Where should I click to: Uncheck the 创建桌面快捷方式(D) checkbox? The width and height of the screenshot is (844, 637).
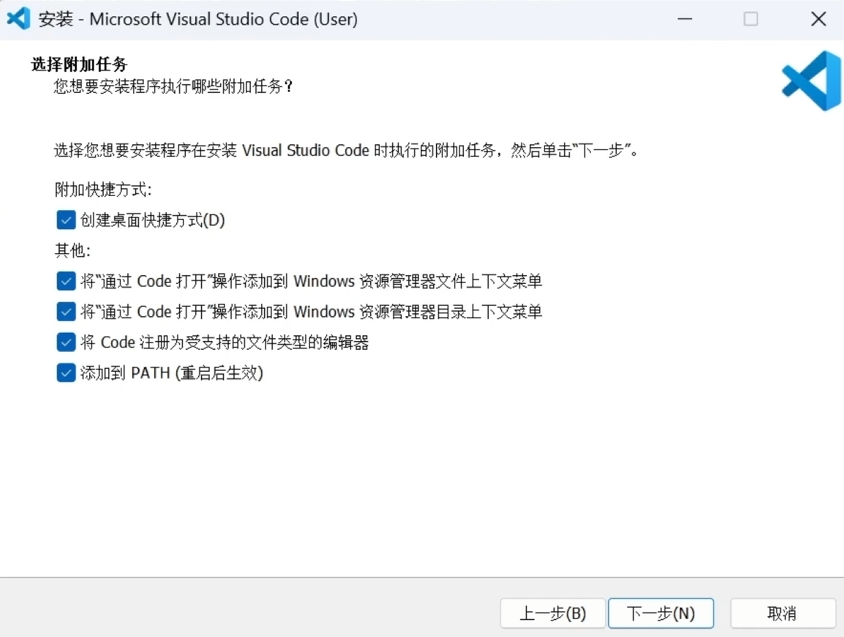tap(66, 220)
